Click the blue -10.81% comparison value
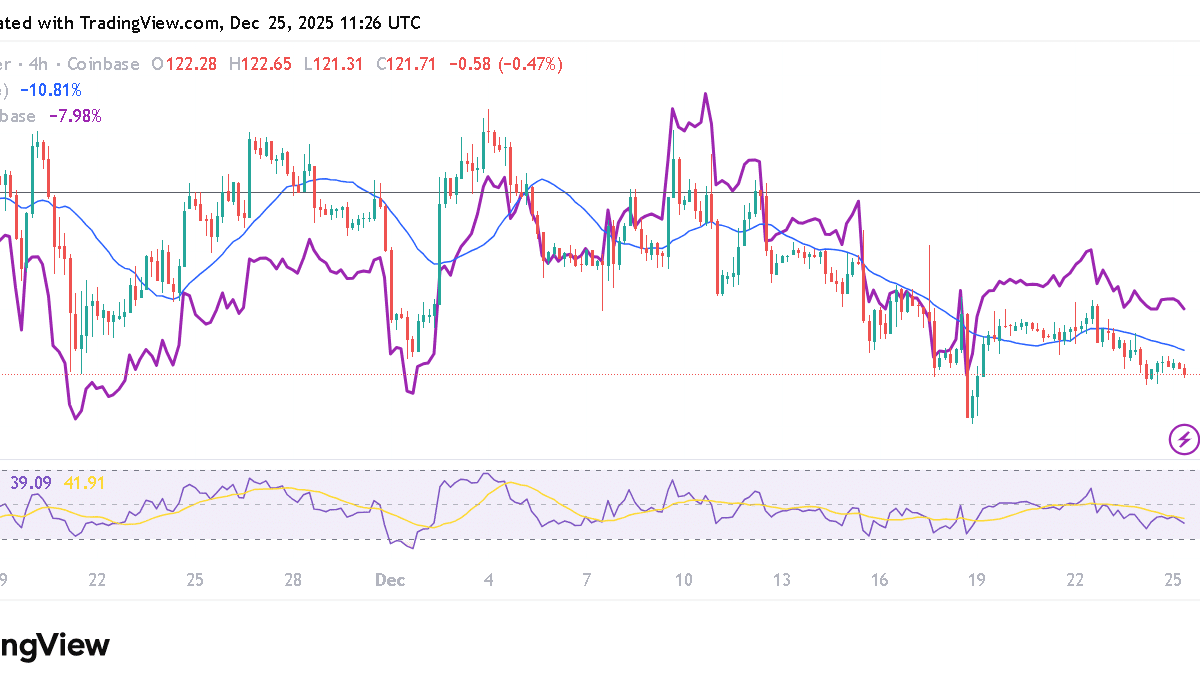 click(55, 90)
